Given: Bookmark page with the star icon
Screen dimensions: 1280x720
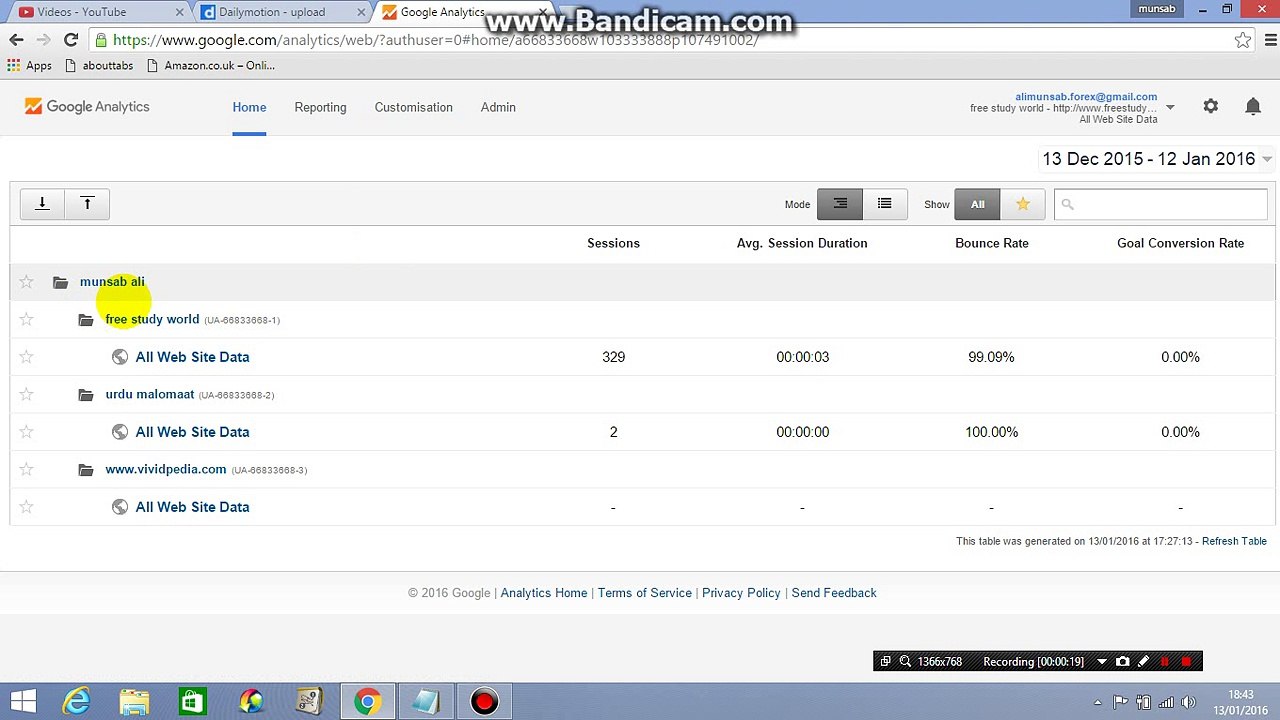Looking at the screenshot, I should (x=1242, y=40).
